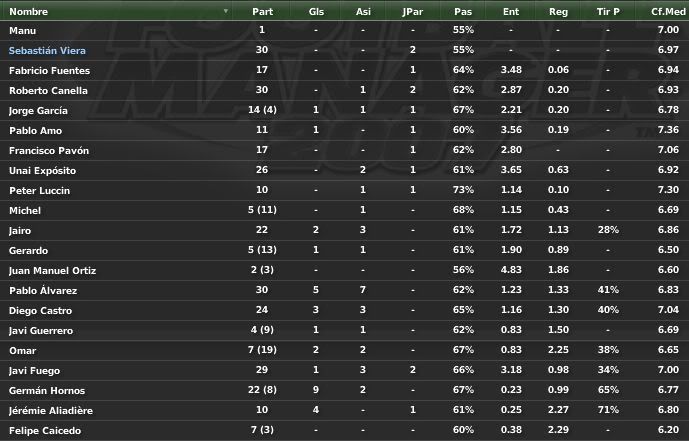
Task: Sort by Cf.Med column header
Action: (668, 11)
